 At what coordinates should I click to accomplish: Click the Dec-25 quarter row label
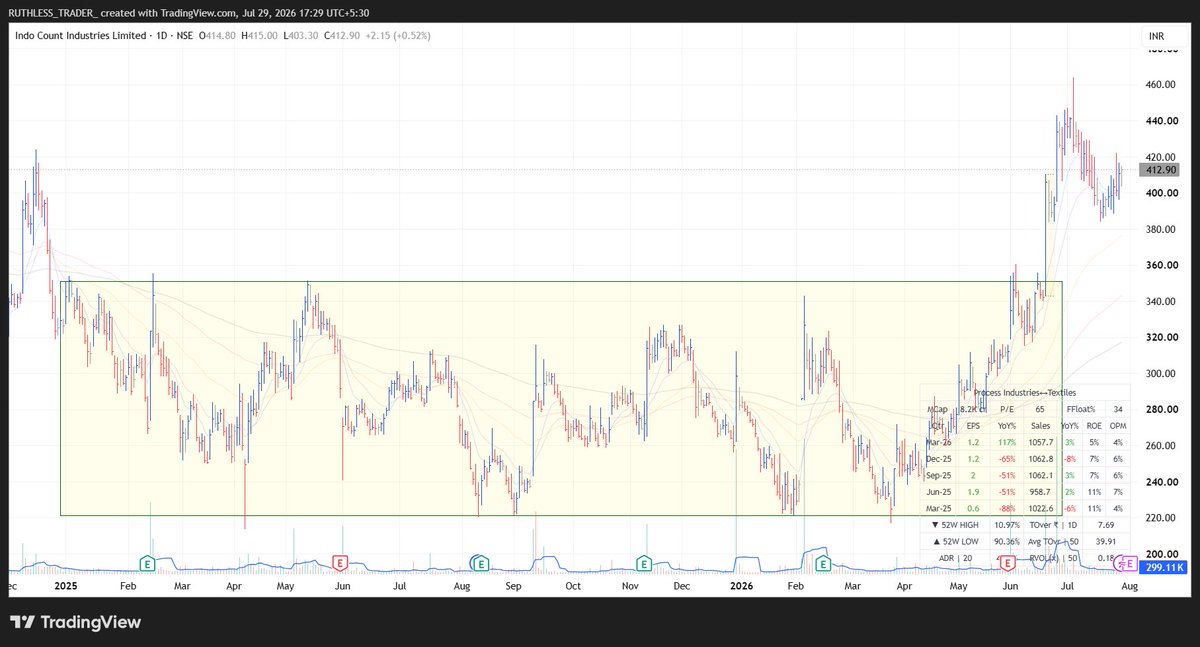tap(939, 458)
